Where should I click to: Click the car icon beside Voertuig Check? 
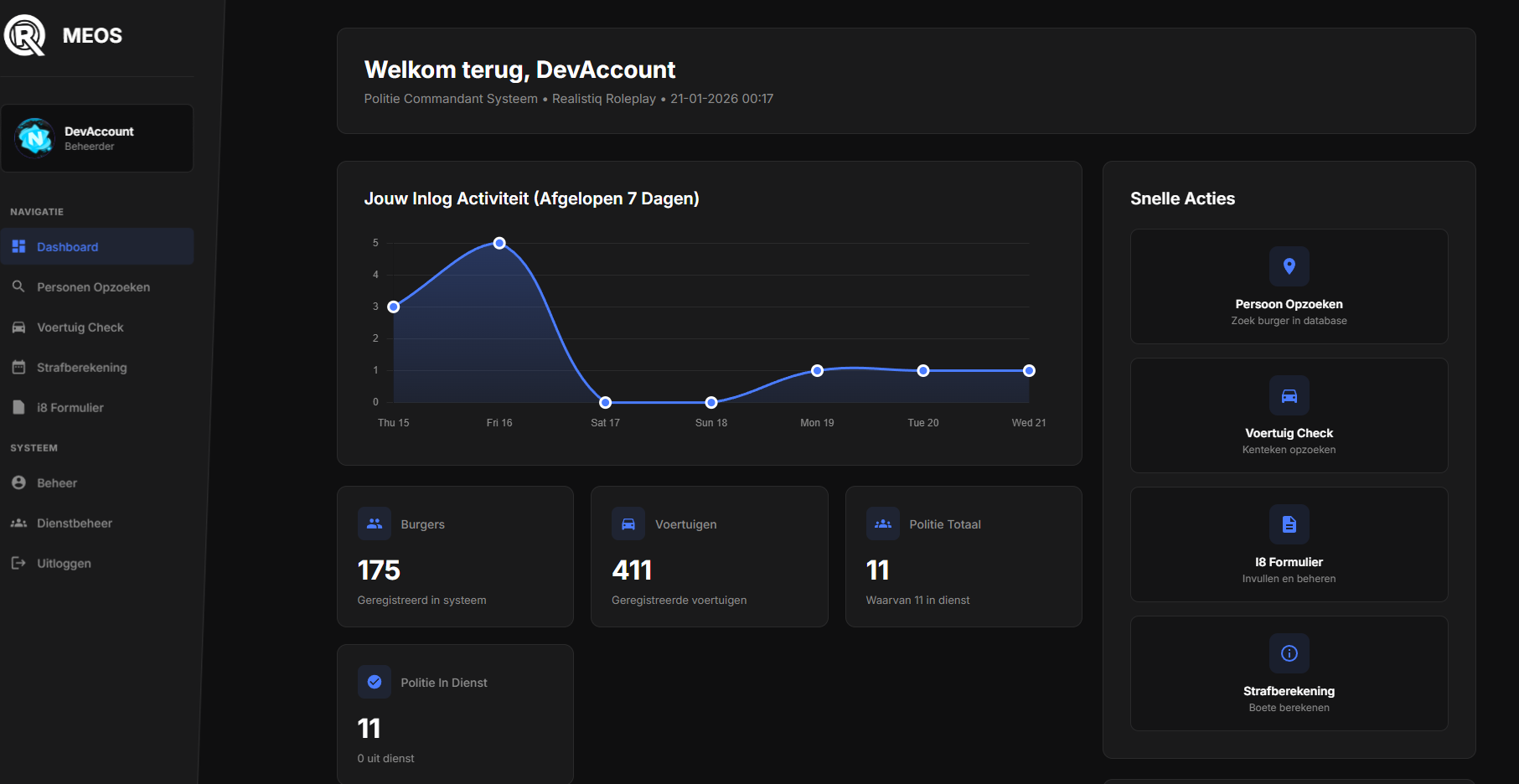click(x=18, y=328)
